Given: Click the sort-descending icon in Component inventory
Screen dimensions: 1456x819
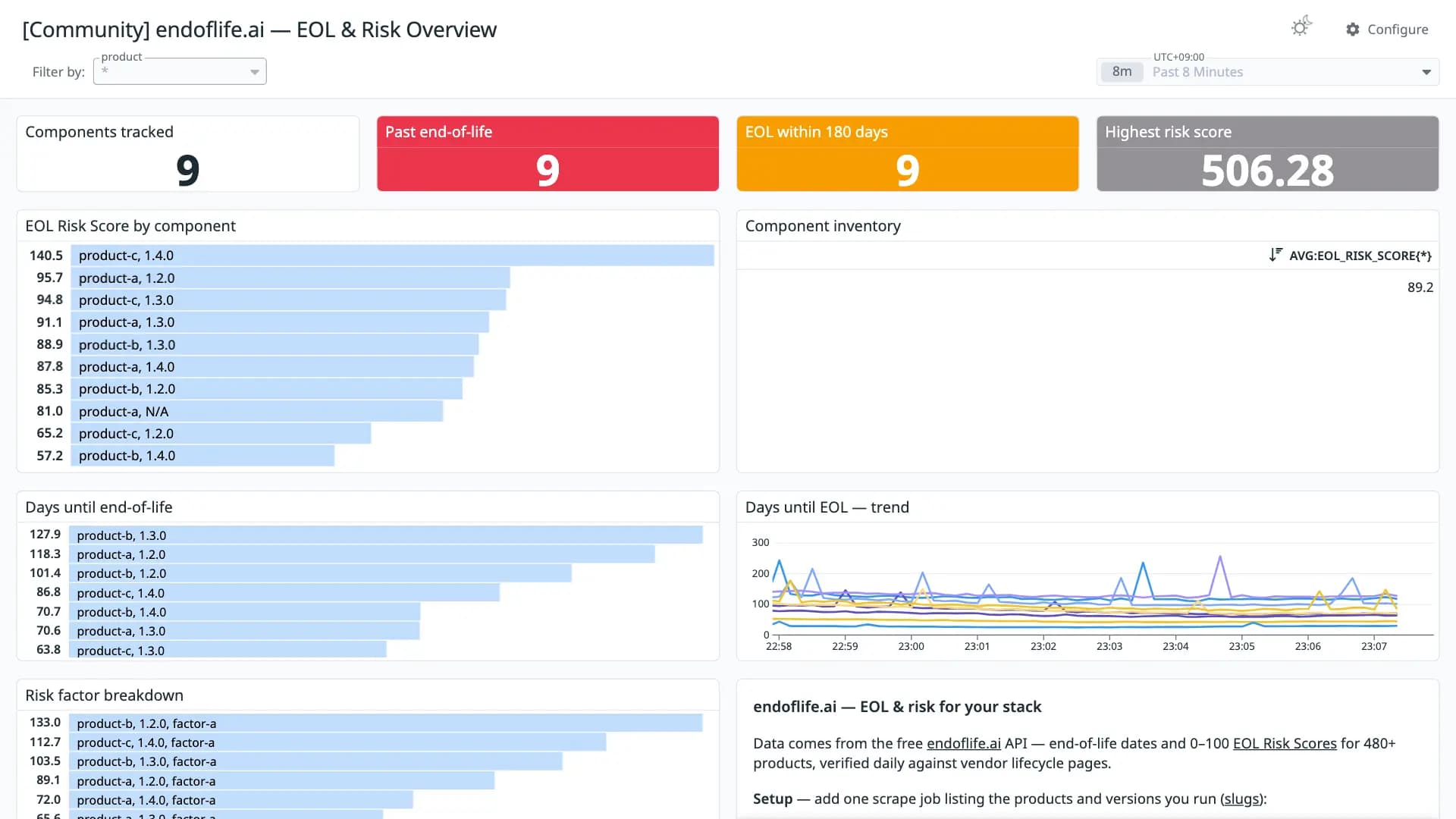Looking at the screenshot, I should 1276,255.
